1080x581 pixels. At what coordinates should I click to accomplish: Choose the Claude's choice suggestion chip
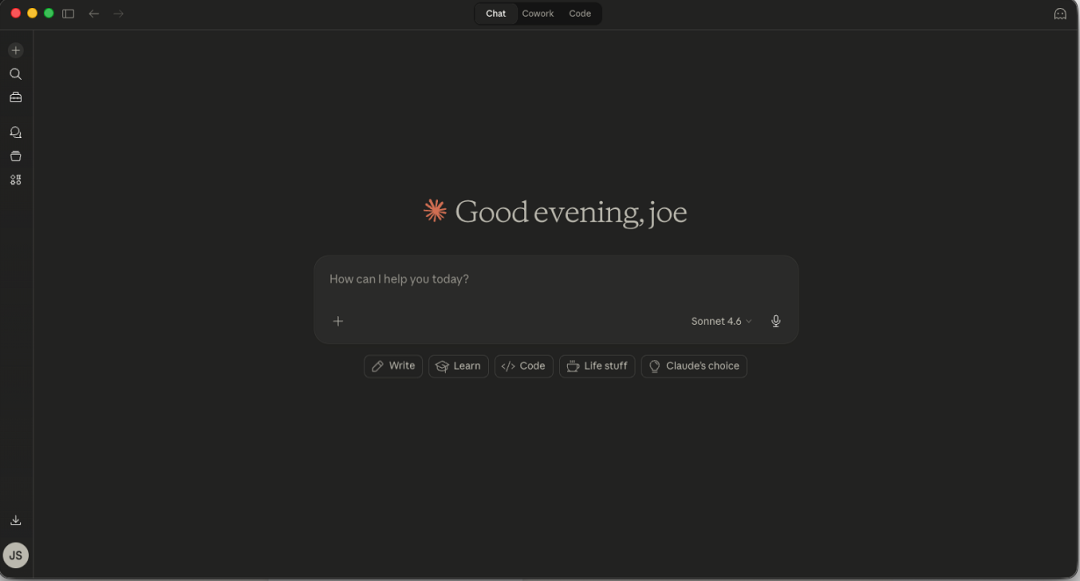[x=694, y=366]
